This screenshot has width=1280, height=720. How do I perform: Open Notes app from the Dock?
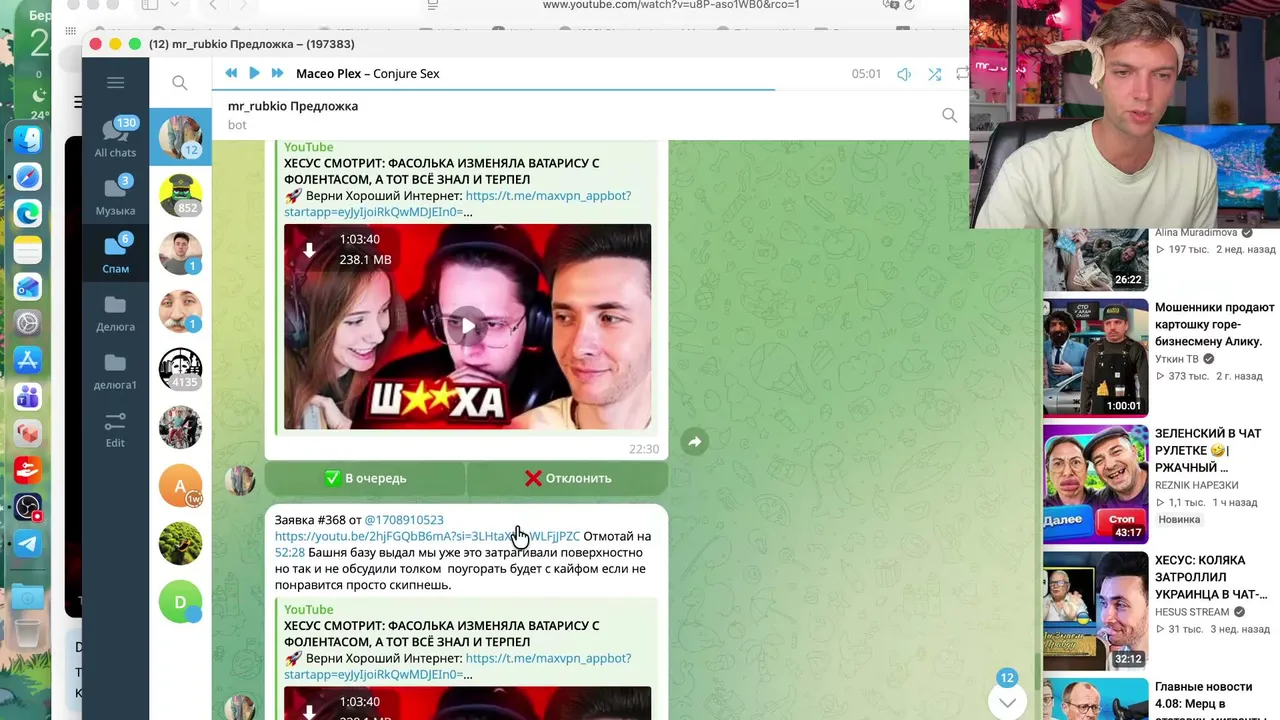[x=28, y=250]
